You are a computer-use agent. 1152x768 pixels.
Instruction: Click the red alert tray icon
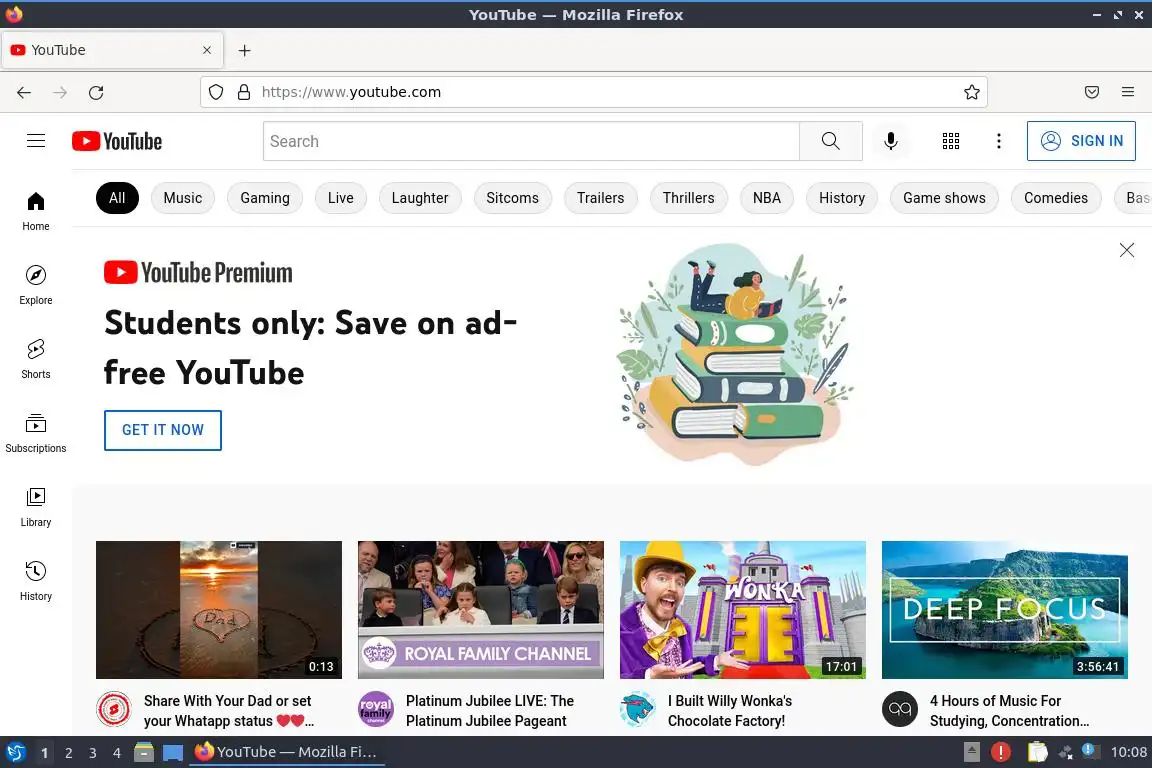tap(1001, 752)
